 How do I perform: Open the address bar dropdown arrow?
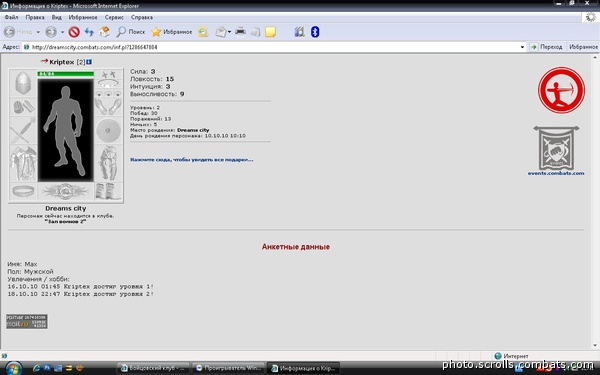pyautogui.click(x=522, y=47)
